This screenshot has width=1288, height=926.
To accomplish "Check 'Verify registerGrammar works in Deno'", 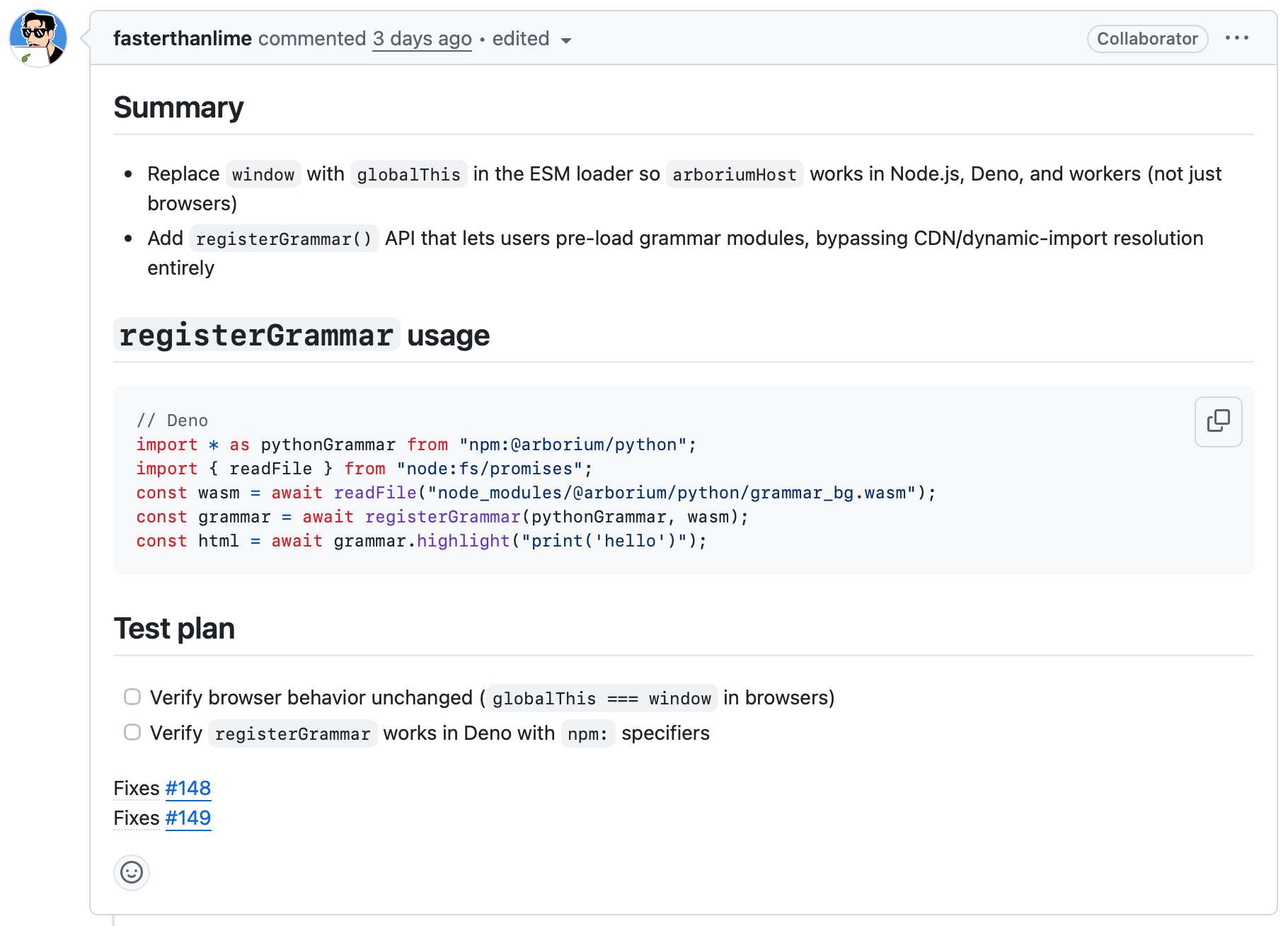I will [132, 732].
